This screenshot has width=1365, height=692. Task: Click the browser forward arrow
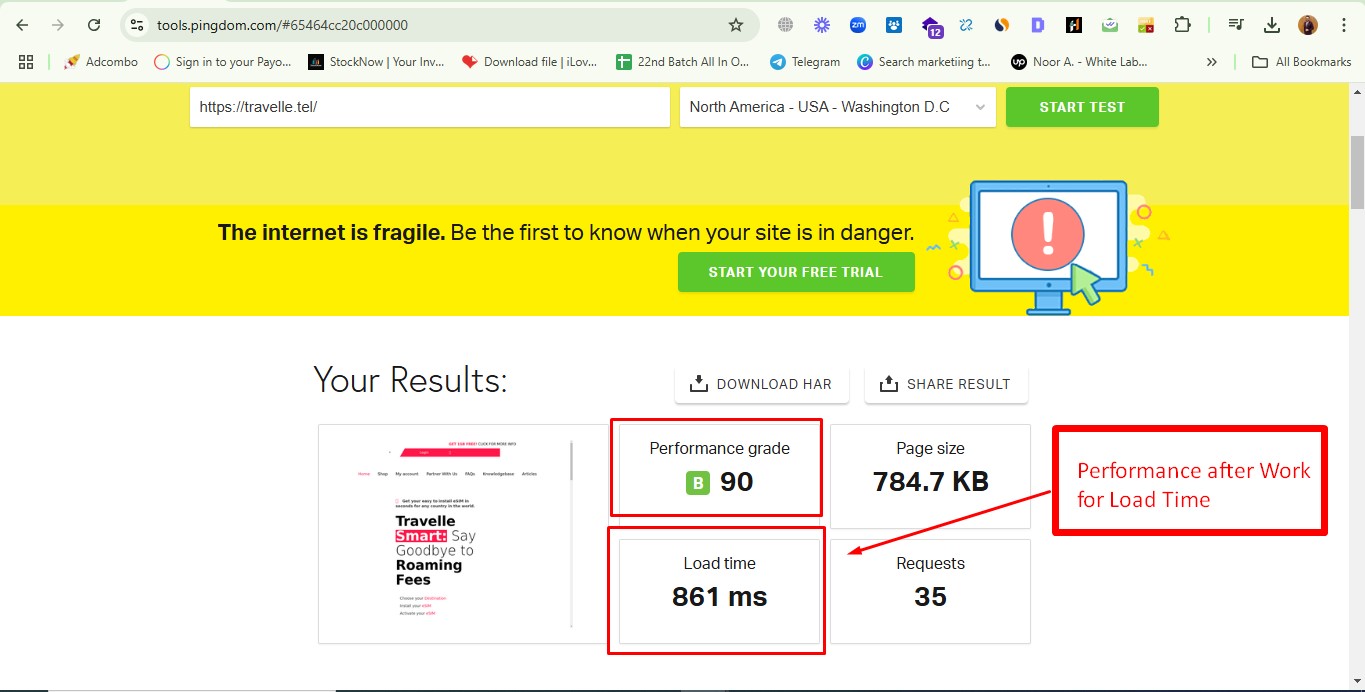(x=58, y=25)
